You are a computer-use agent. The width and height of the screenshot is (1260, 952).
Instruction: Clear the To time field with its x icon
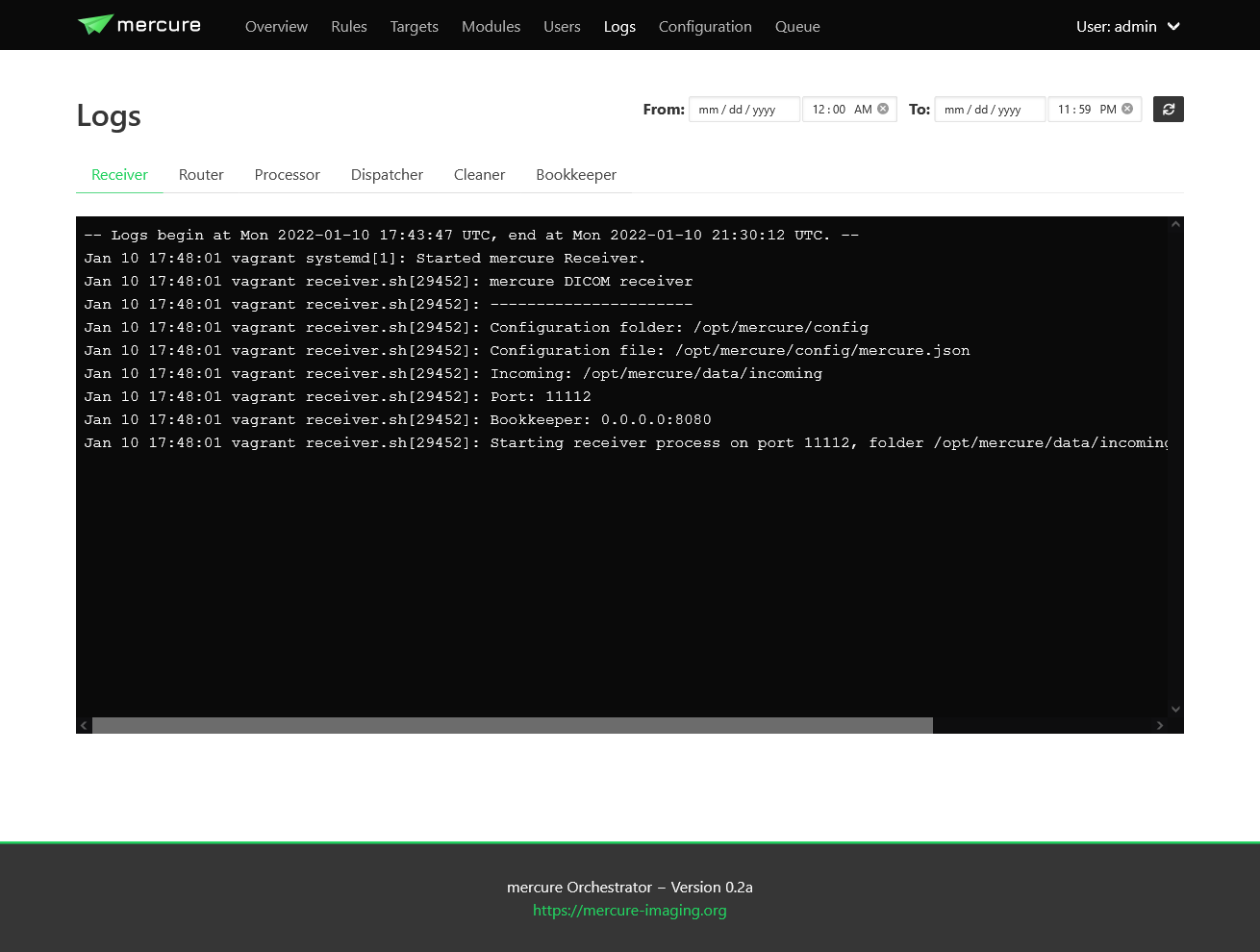[x=1127, y=109]
